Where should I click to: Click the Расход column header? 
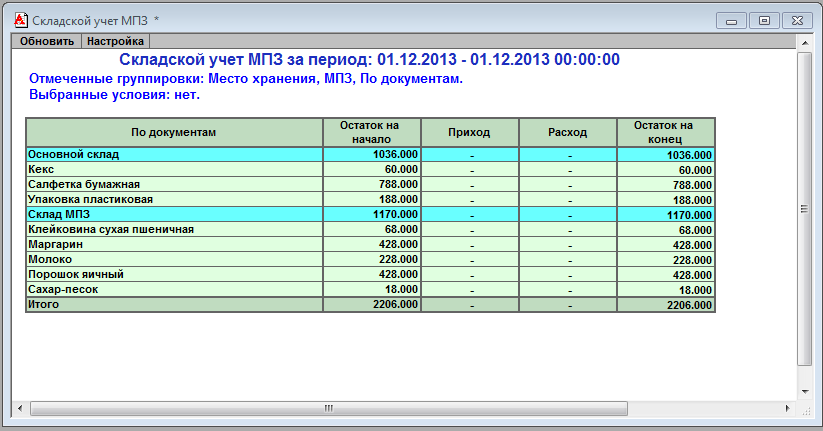[x=568, y=132]
